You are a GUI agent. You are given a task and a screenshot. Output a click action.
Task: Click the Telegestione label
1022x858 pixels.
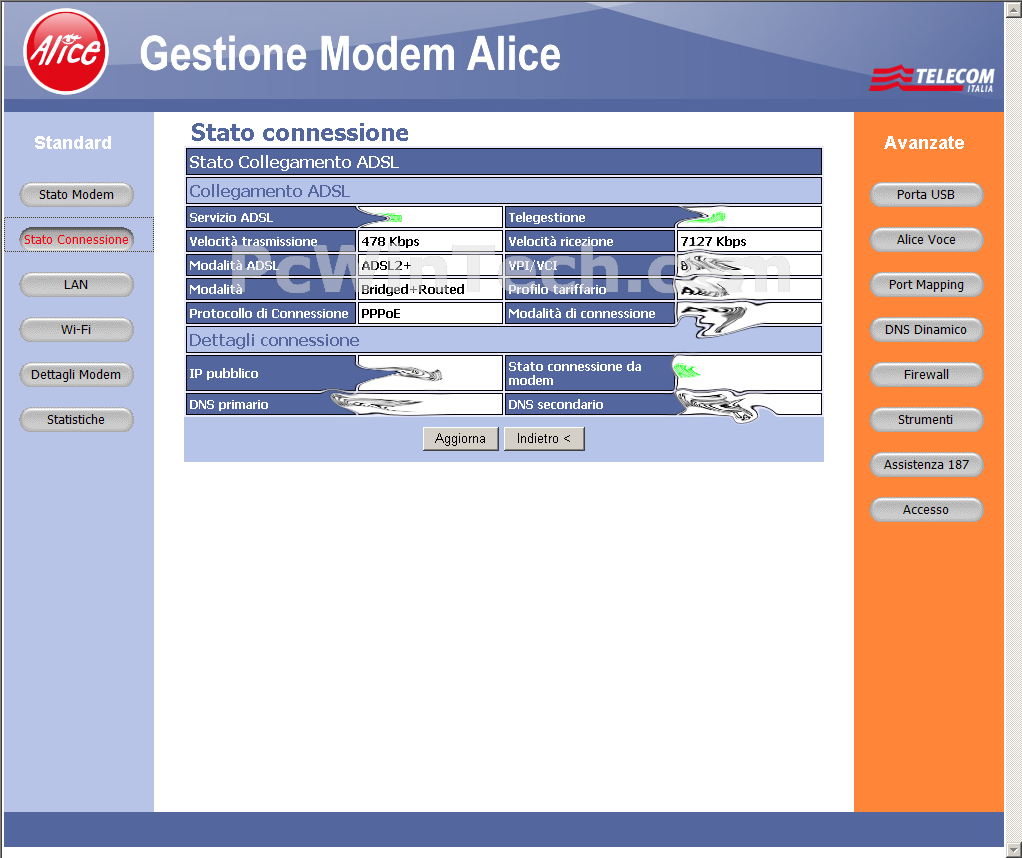(x=546, y=217)
